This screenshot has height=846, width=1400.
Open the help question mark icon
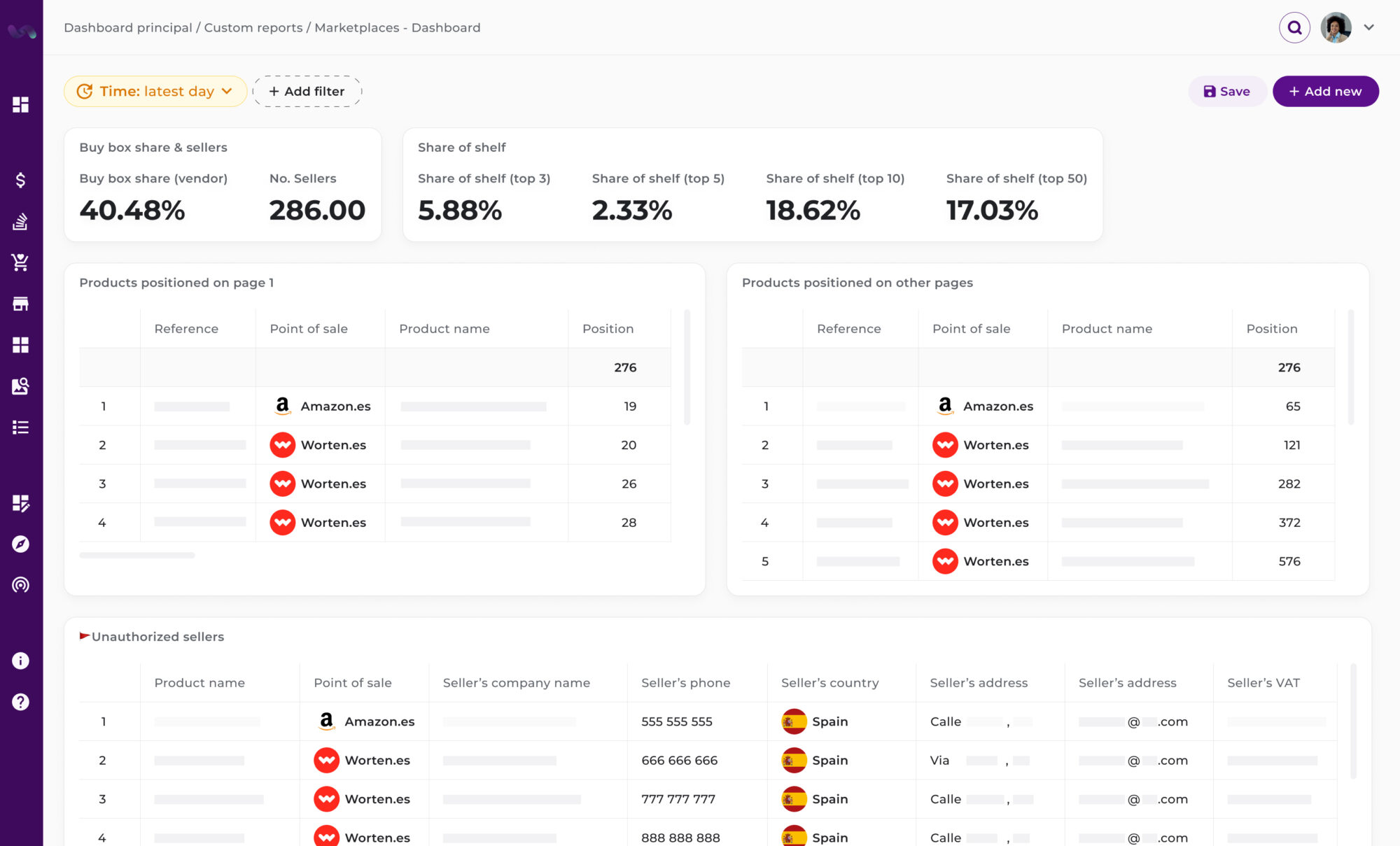coord(20,702)
